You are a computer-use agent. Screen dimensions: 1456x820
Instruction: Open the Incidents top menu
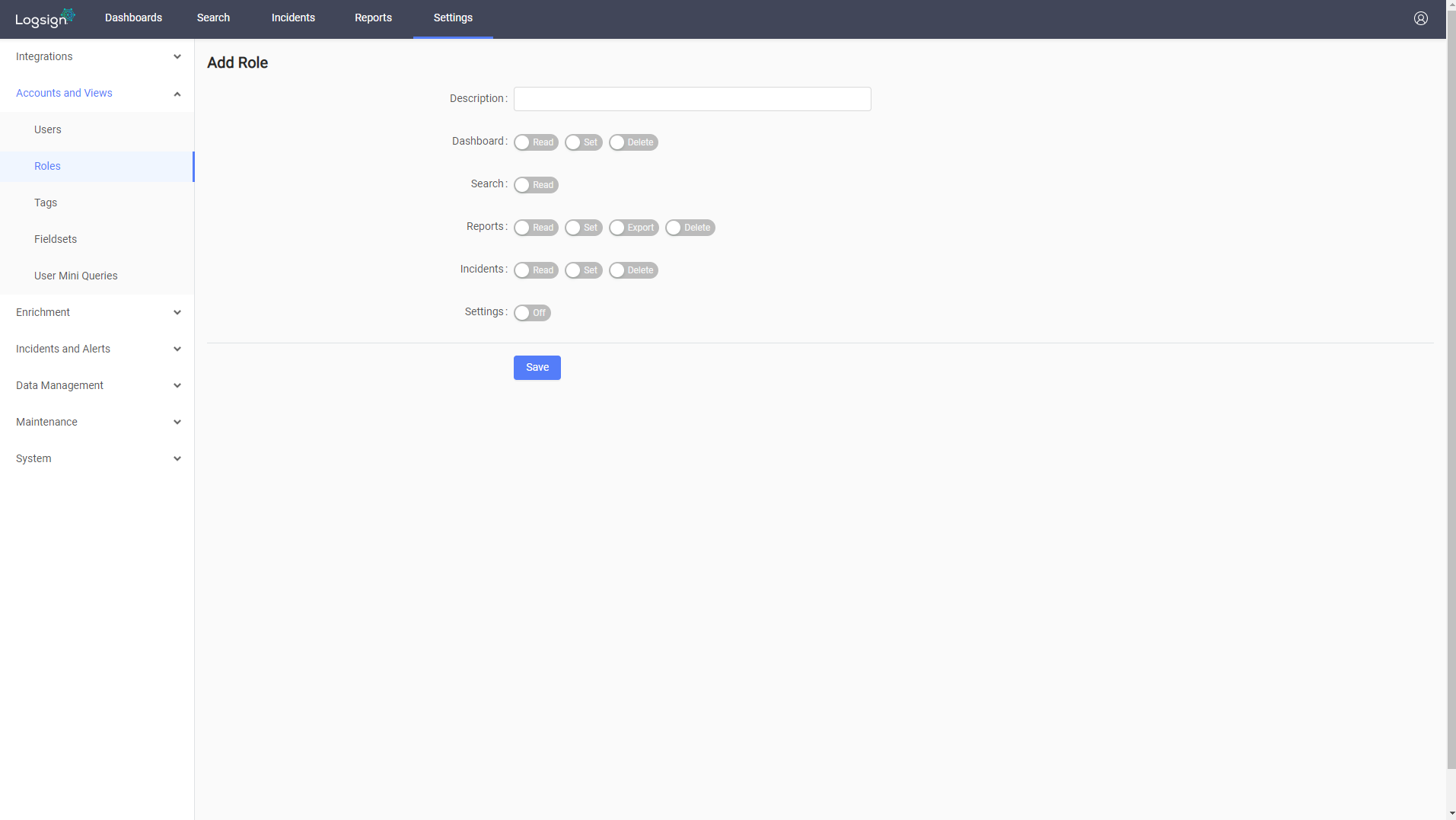293,18
